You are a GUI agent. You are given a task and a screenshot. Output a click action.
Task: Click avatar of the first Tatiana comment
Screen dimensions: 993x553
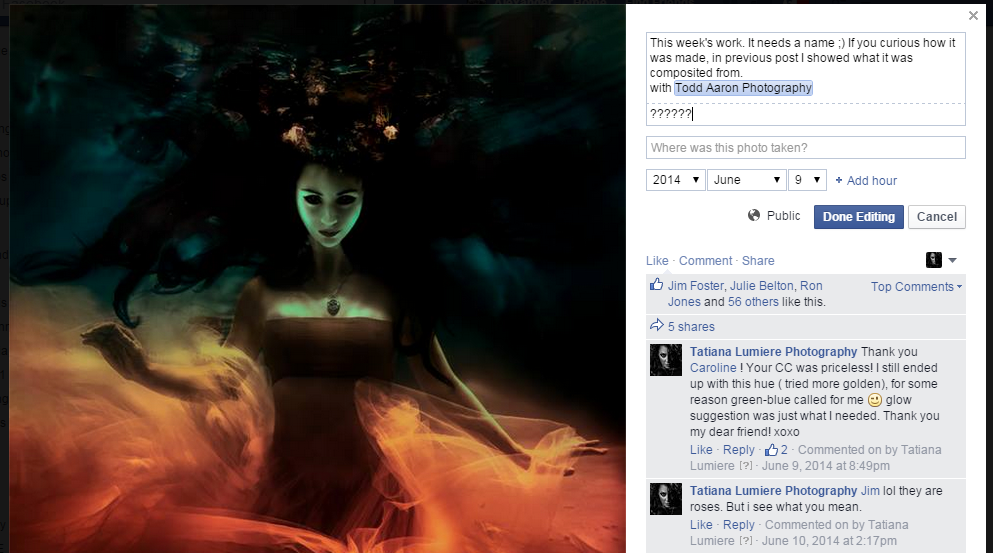pyautogui.click(x=666, y=360)
